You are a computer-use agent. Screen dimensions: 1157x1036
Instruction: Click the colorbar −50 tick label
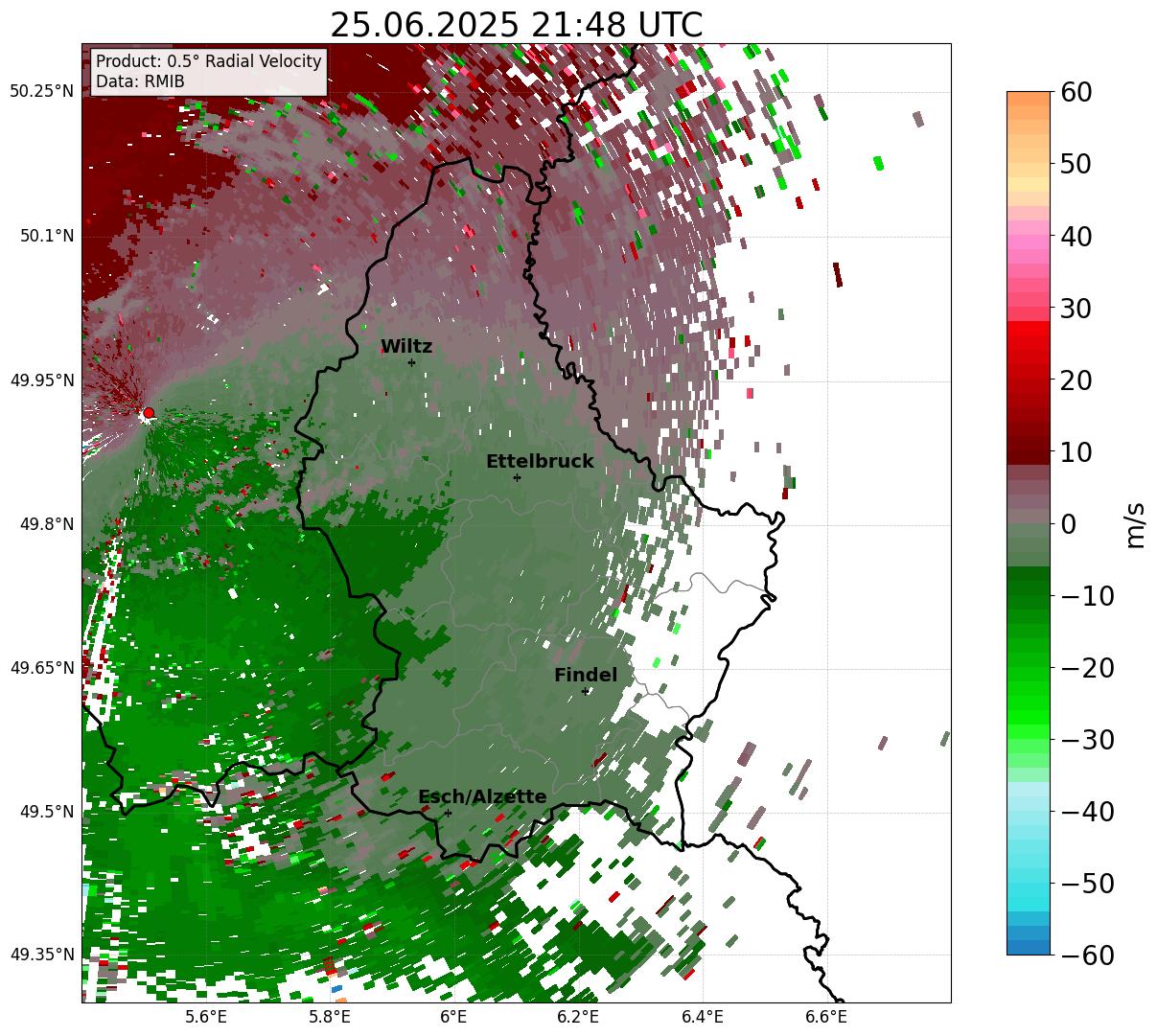[1087, 884]
